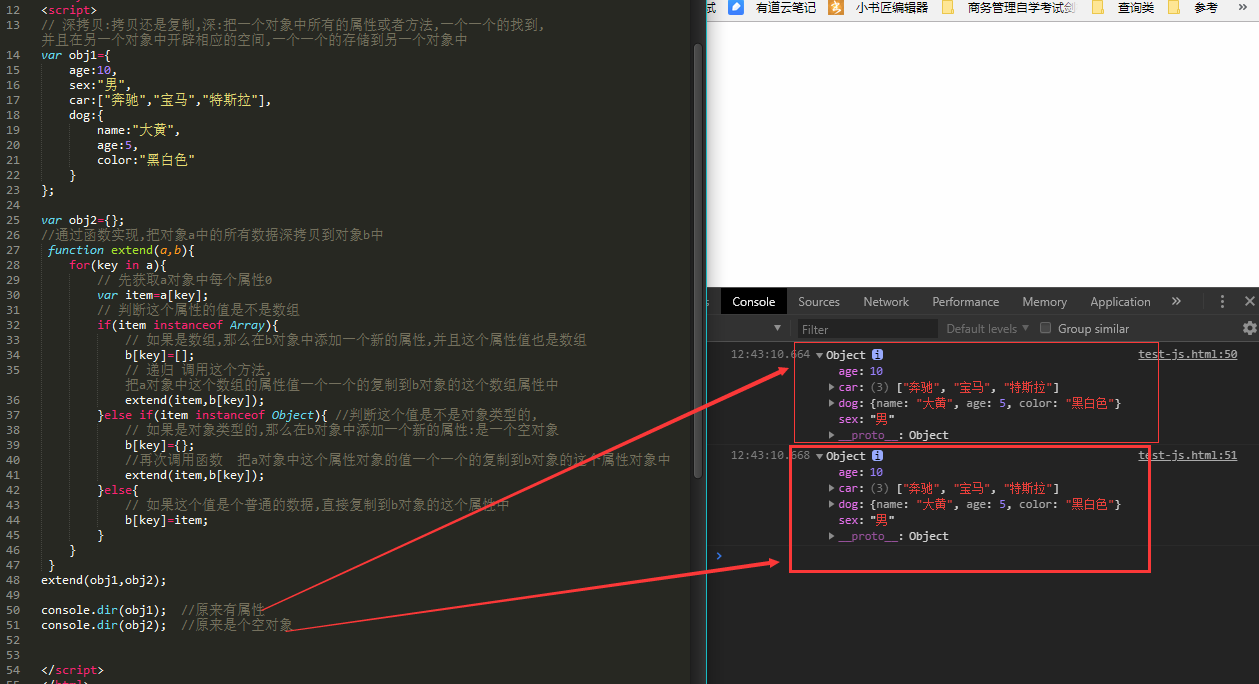Click the info badge beside the first Object log
The width and height of the screenshot is (1259, 684).
(x=878, y=354)
